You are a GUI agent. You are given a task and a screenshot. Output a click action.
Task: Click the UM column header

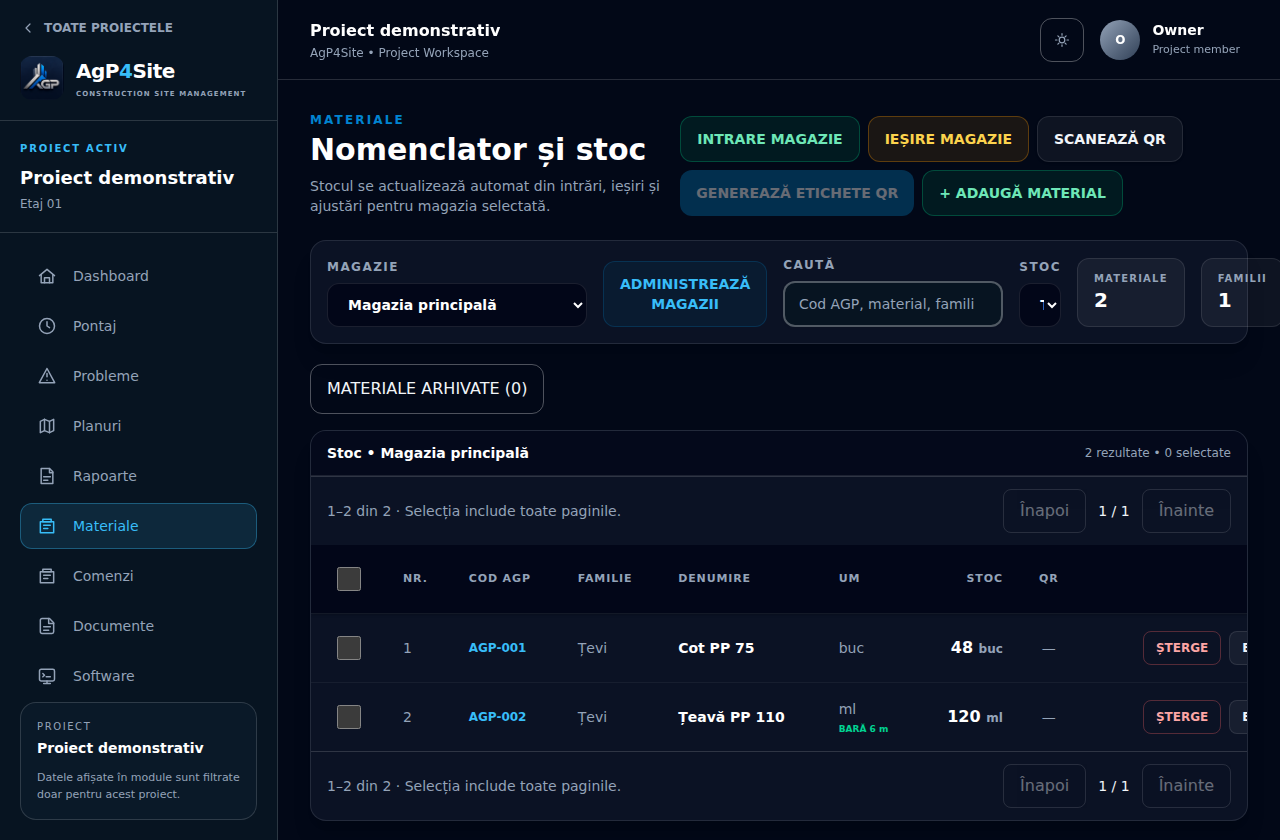849,579
